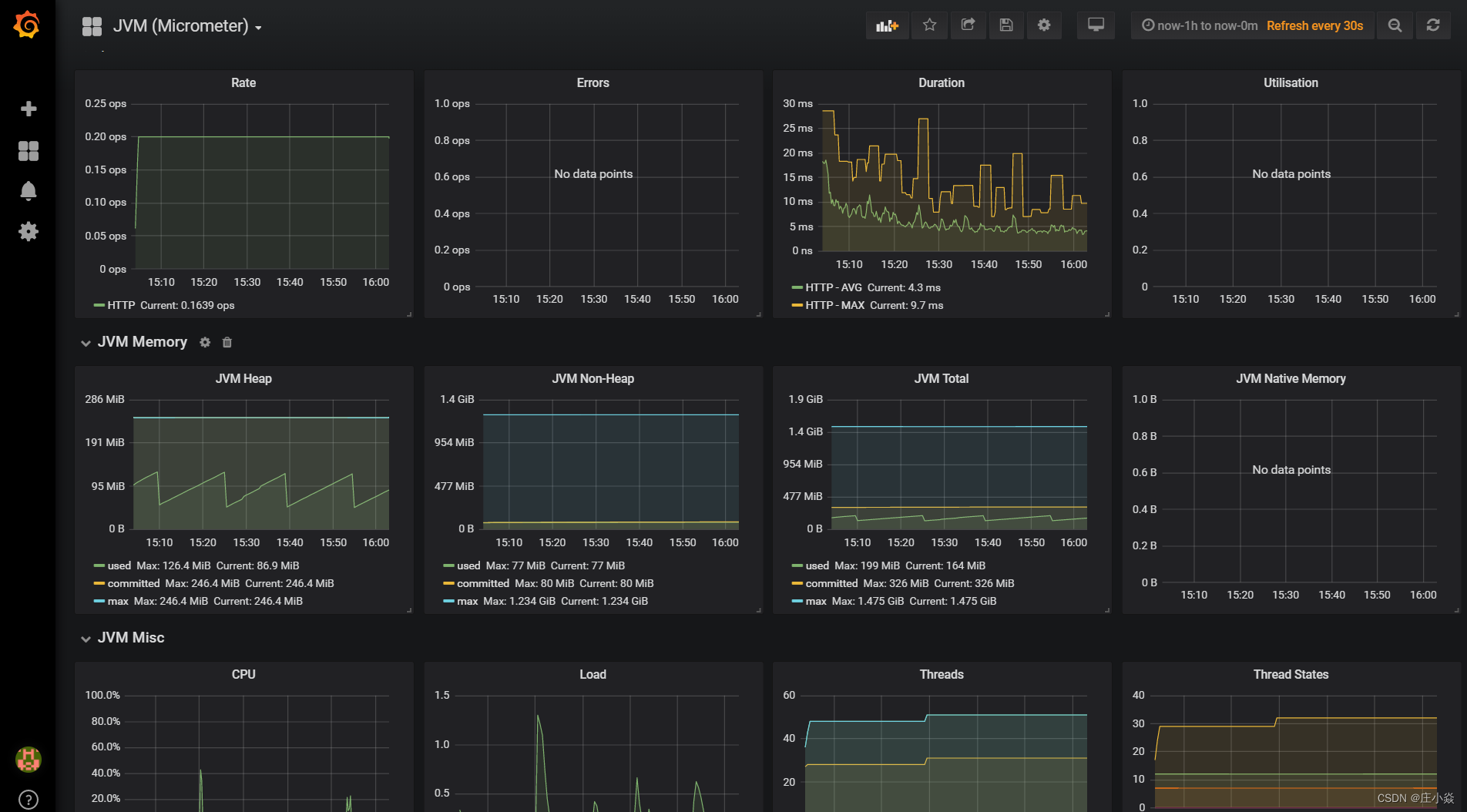Viewport: 1467px width, 812px height.
Task: Toggle HTTP series in Rate legend
Action: [x=121, y=305]
